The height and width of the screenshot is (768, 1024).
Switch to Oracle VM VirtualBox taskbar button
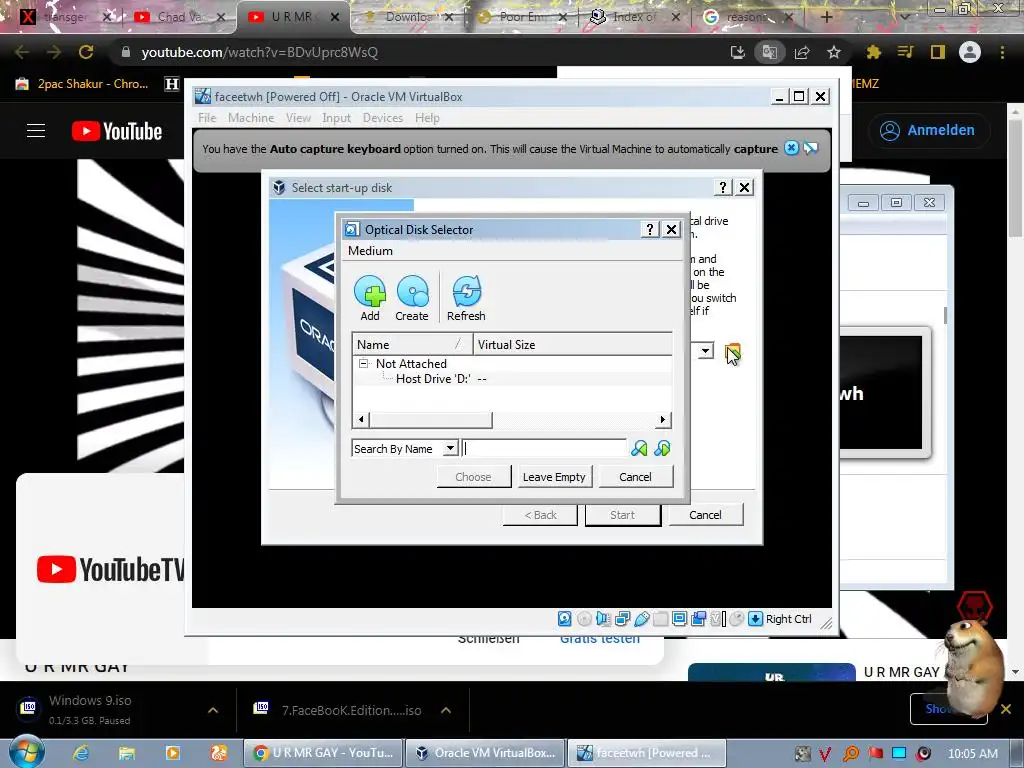485,753
